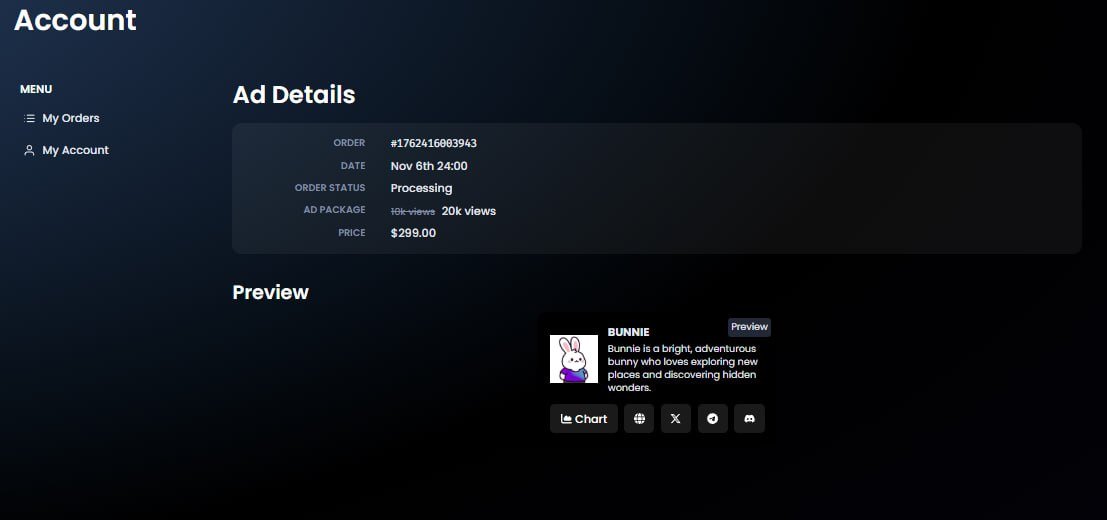Open the Chart button in ad preview
The image size is (1107, 520).
[584, 419]
